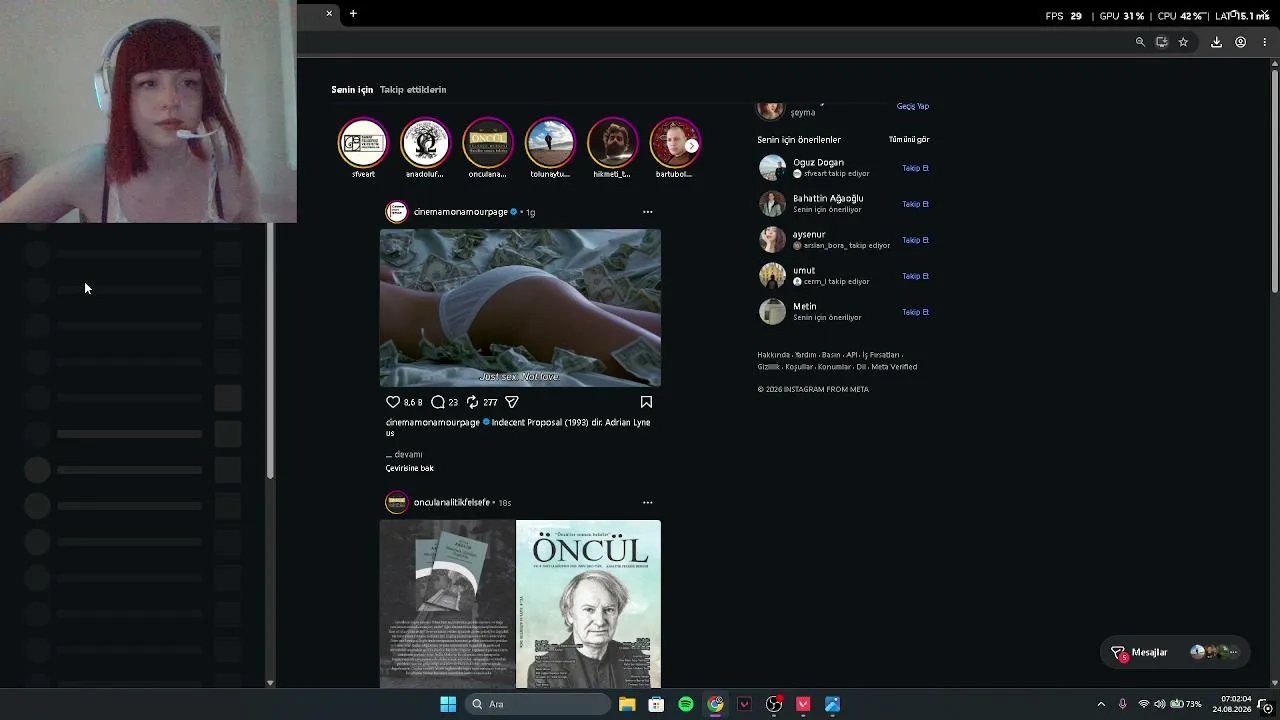This screenshot has width=1280, height=720.
Task: Open more options for onculanalitikfelsefe post
Action: [x=647, y=502]
